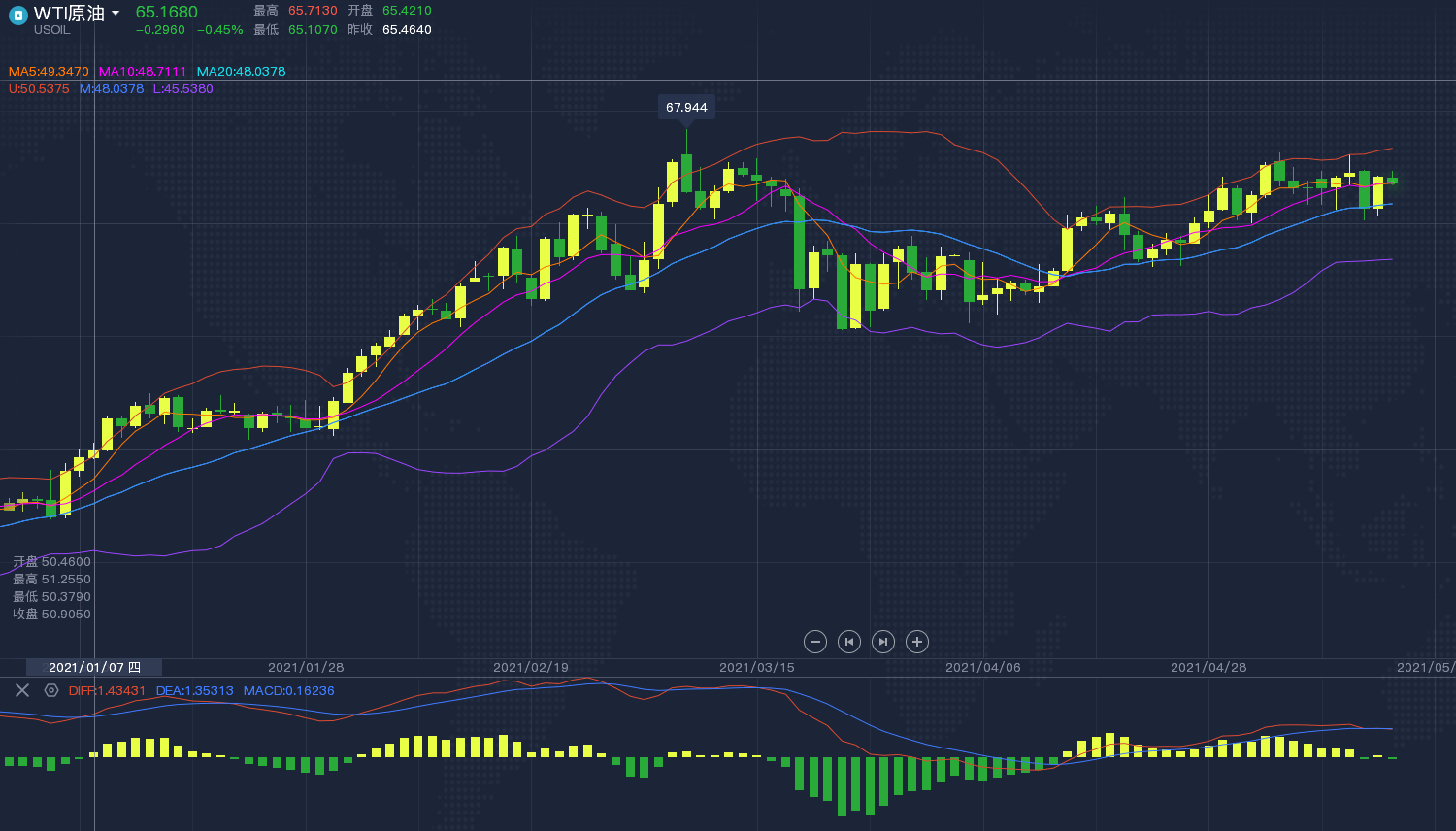Close the MACD indicator panel

coord(22,690)
